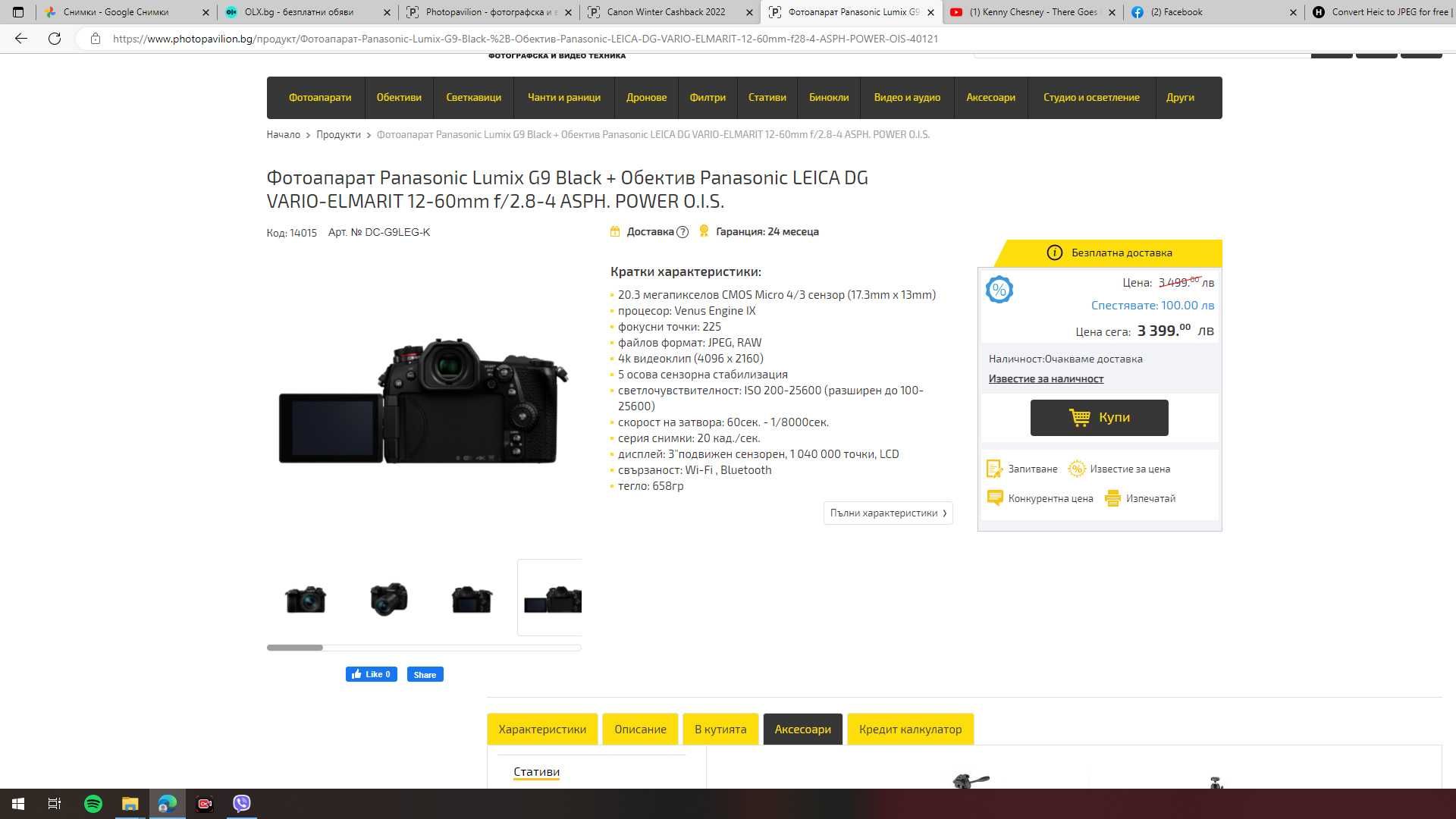Image resolution: width=1456 pixels, height=819 pixels.
Task: Open the Дронове menu
Action: [646, 97]
